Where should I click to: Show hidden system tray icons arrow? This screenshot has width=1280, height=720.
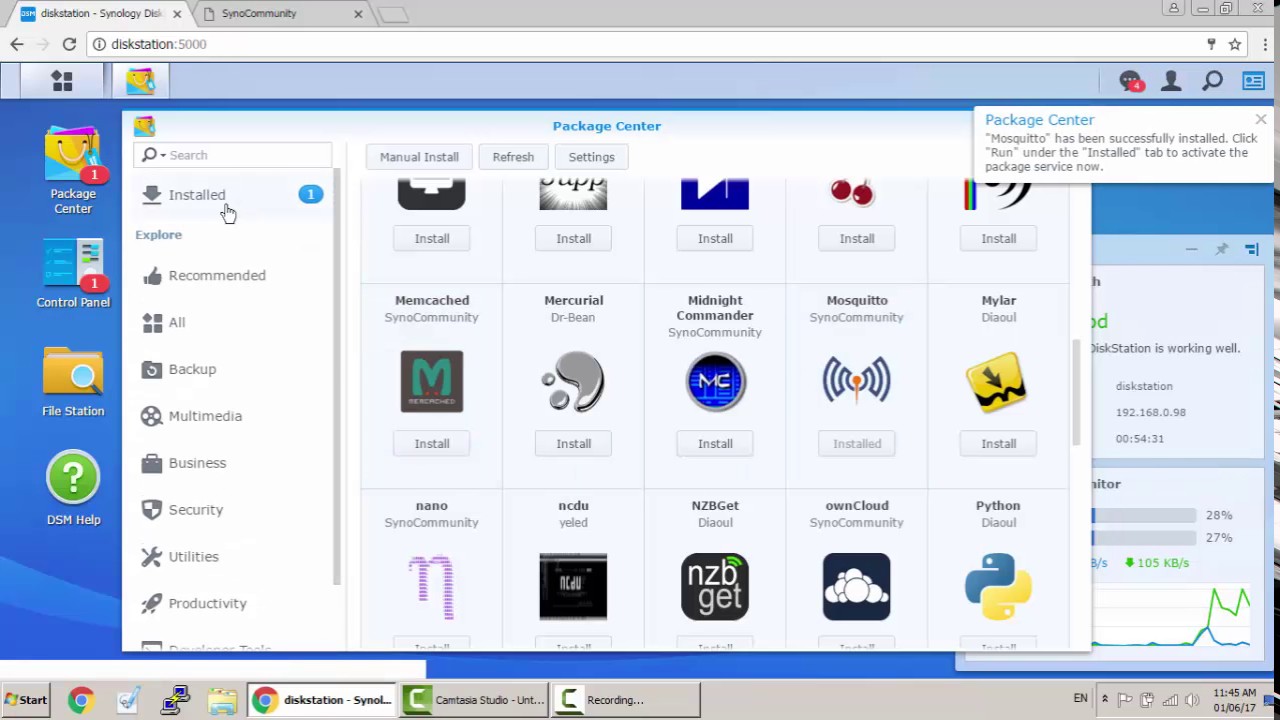coord(1104,700)
